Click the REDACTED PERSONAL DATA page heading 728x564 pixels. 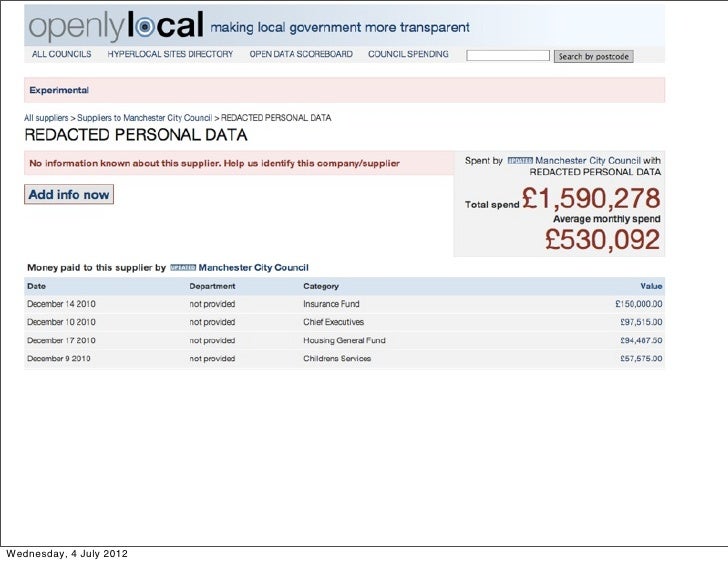point(136,135)
